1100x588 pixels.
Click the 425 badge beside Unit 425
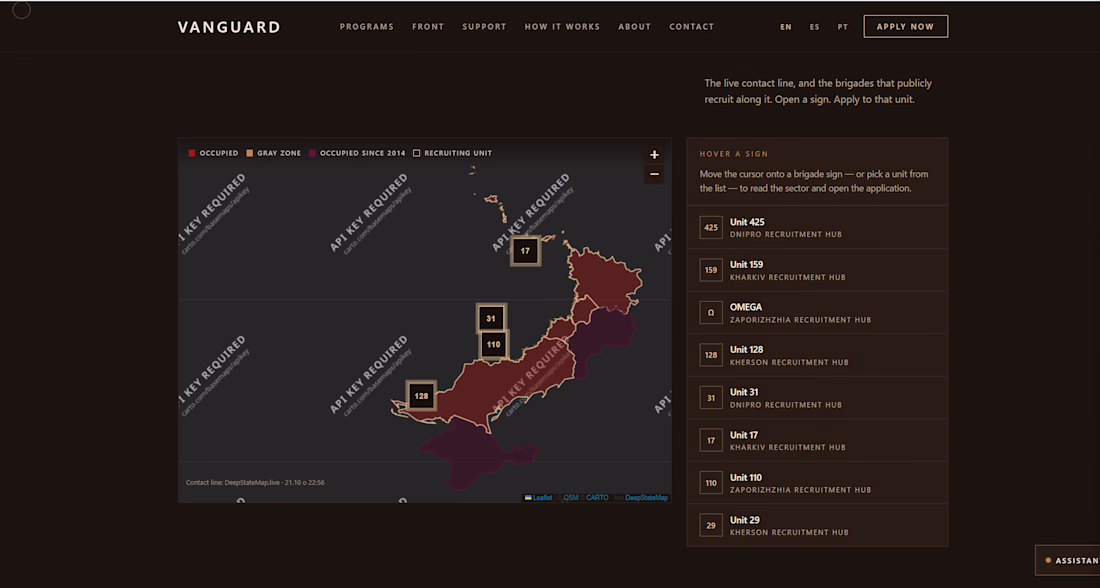point(711,227)
